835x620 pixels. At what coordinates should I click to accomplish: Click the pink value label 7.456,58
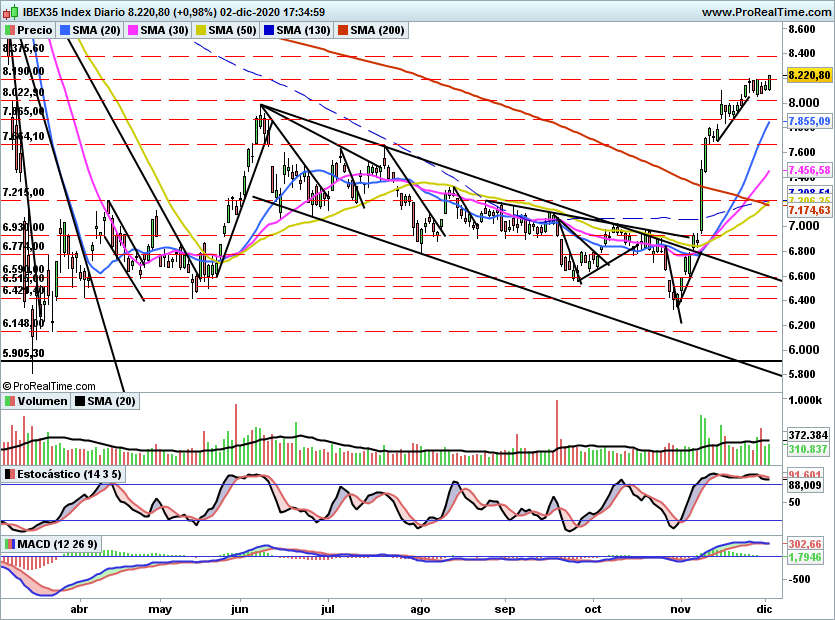[x=809, y=170]
